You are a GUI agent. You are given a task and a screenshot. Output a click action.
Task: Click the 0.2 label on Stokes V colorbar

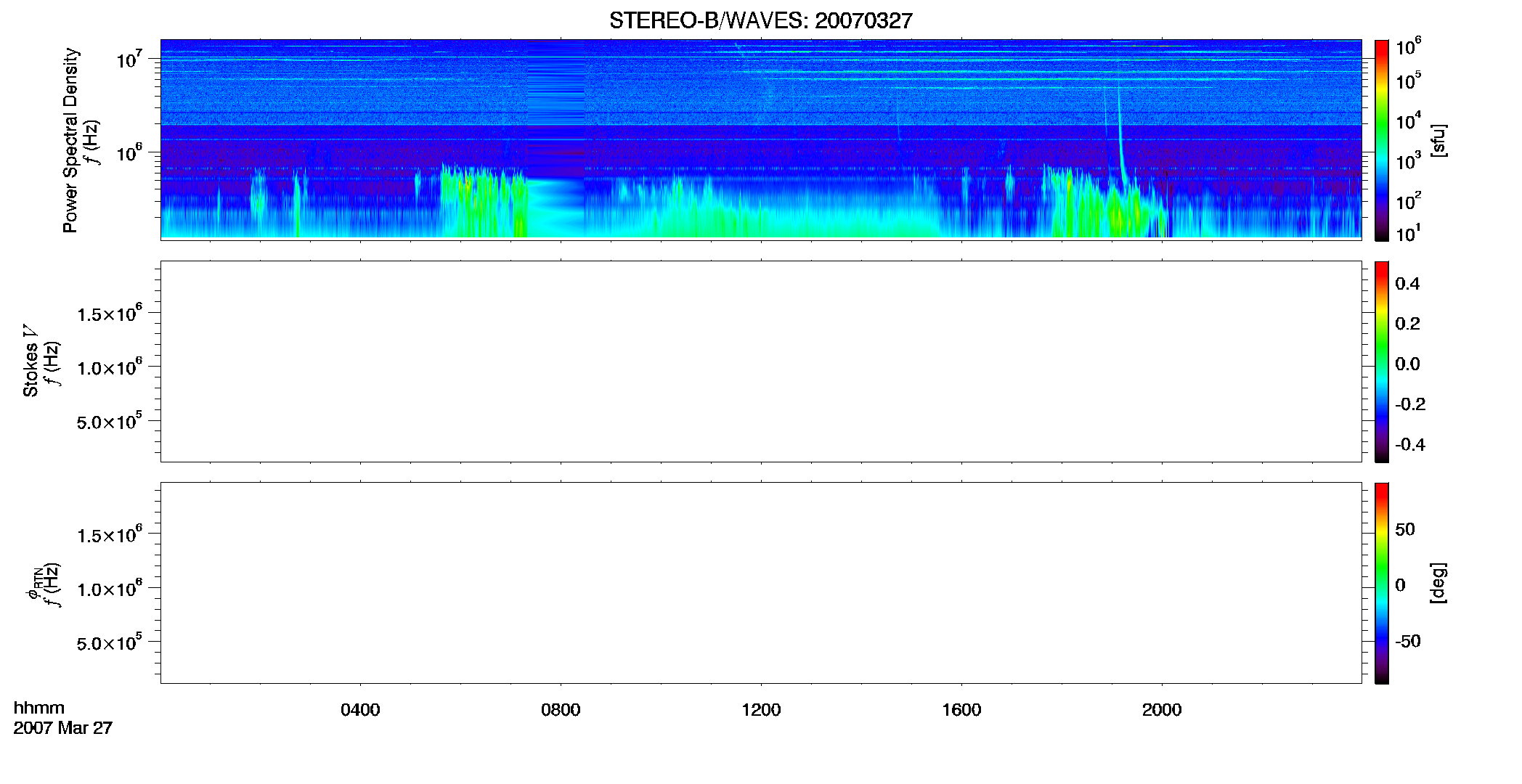pyautogui.click(x=1407, y=324)
